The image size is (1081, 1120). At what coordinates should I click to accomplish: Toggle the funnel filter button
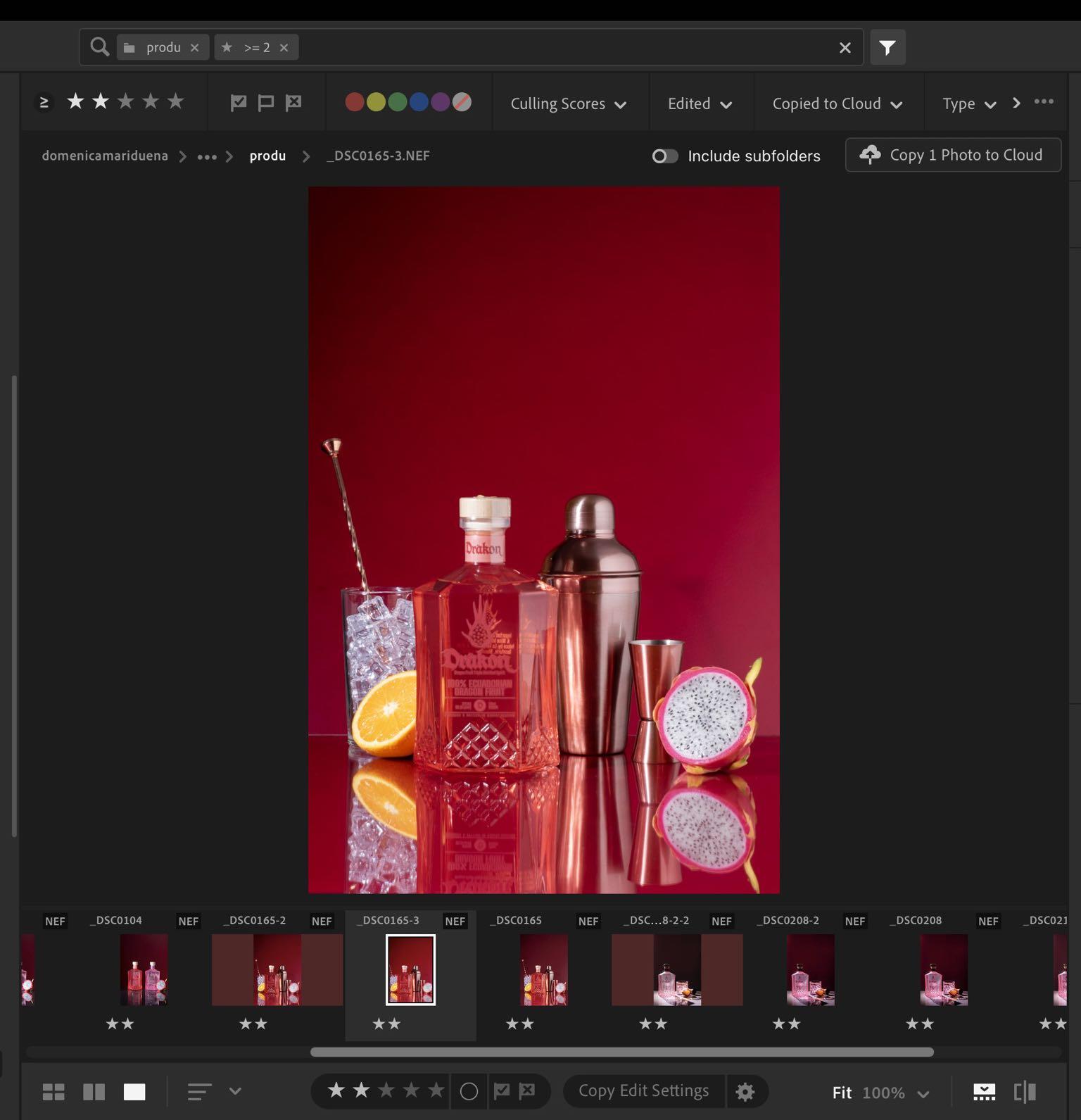tap(887, 47)
